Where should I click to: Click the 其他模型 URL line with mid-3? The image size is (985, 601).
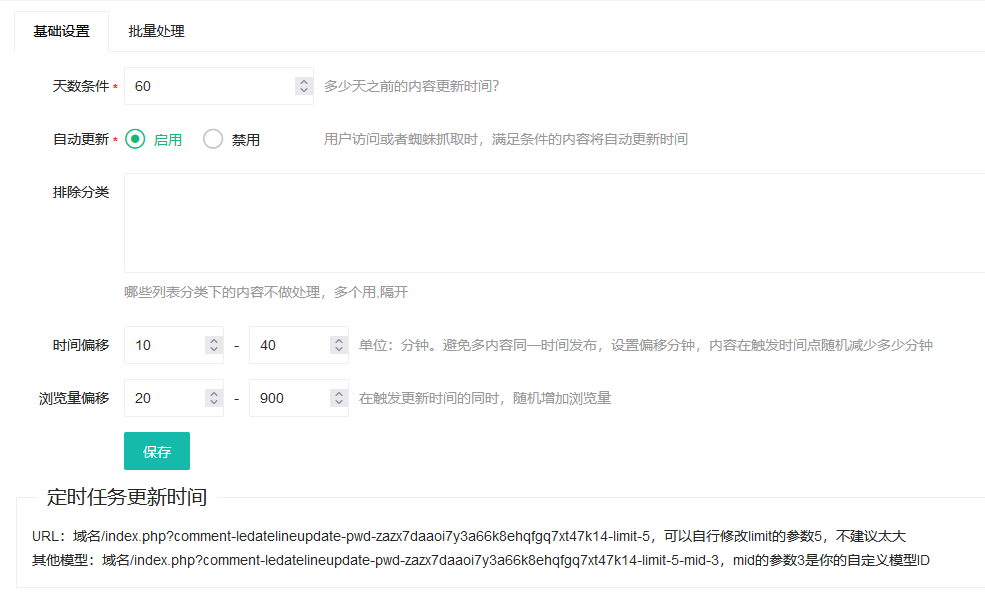(x=481, y=560)
